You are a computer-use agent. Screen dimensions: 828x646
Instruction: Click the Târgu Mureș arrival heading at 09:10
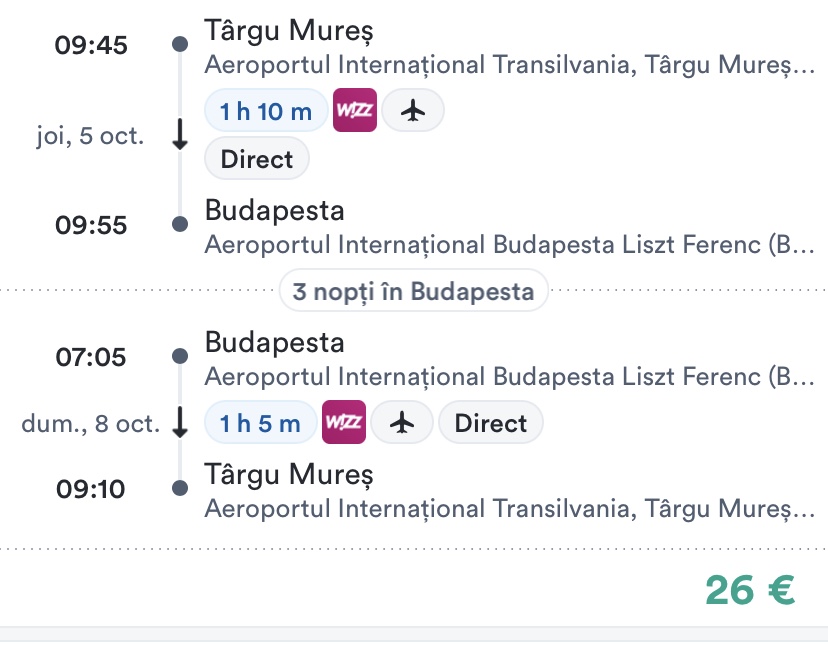point(288,474)
